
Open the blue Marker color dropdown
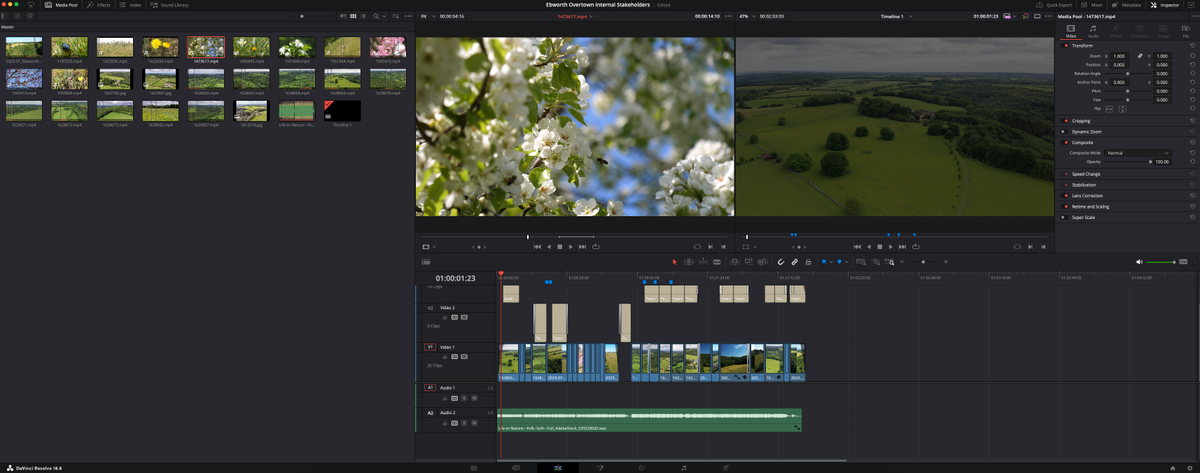pyautogui.click(x=846, y=261)
